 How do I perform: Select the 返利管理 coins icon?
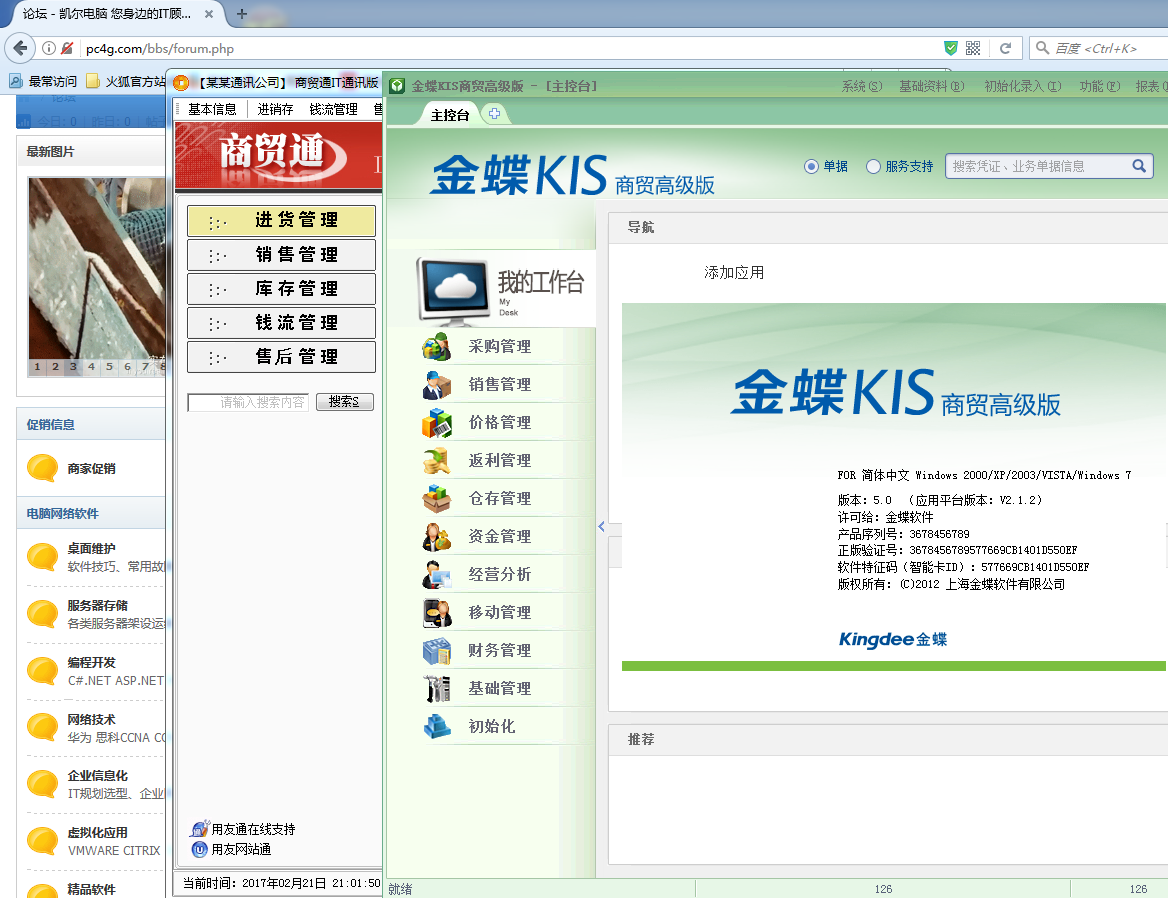[x=437, y=460]
